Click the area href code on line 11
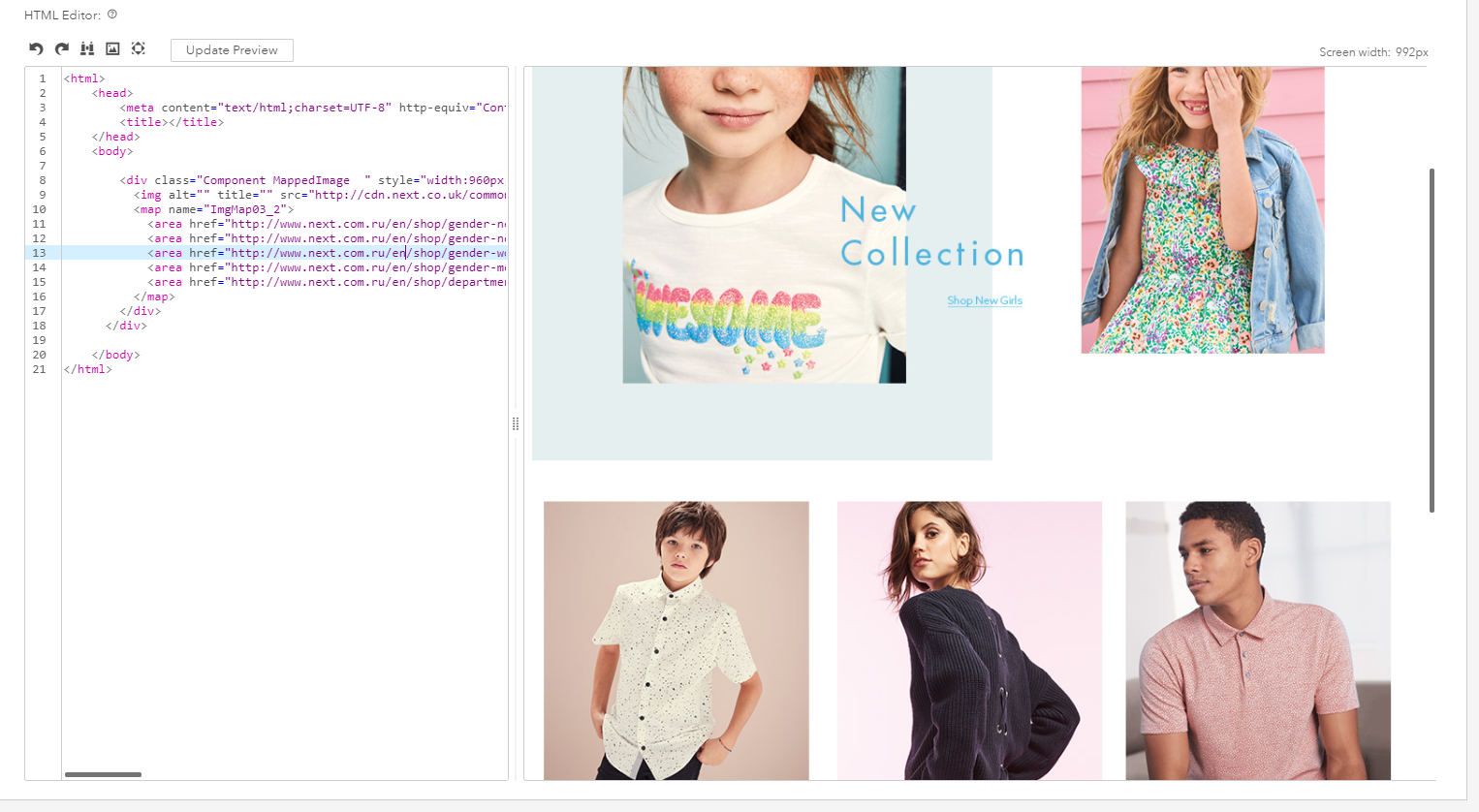This screenshot has height=812, width=1479. coord(327,224)
